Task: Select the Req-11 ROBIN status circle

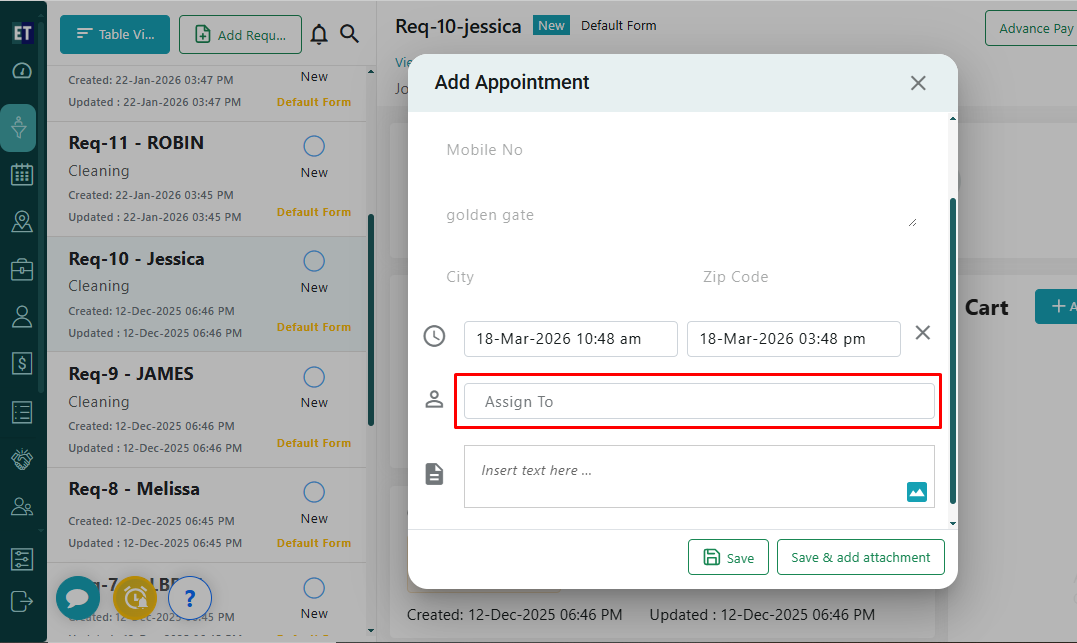Action: pyautogui.click(x=314, y=147)
